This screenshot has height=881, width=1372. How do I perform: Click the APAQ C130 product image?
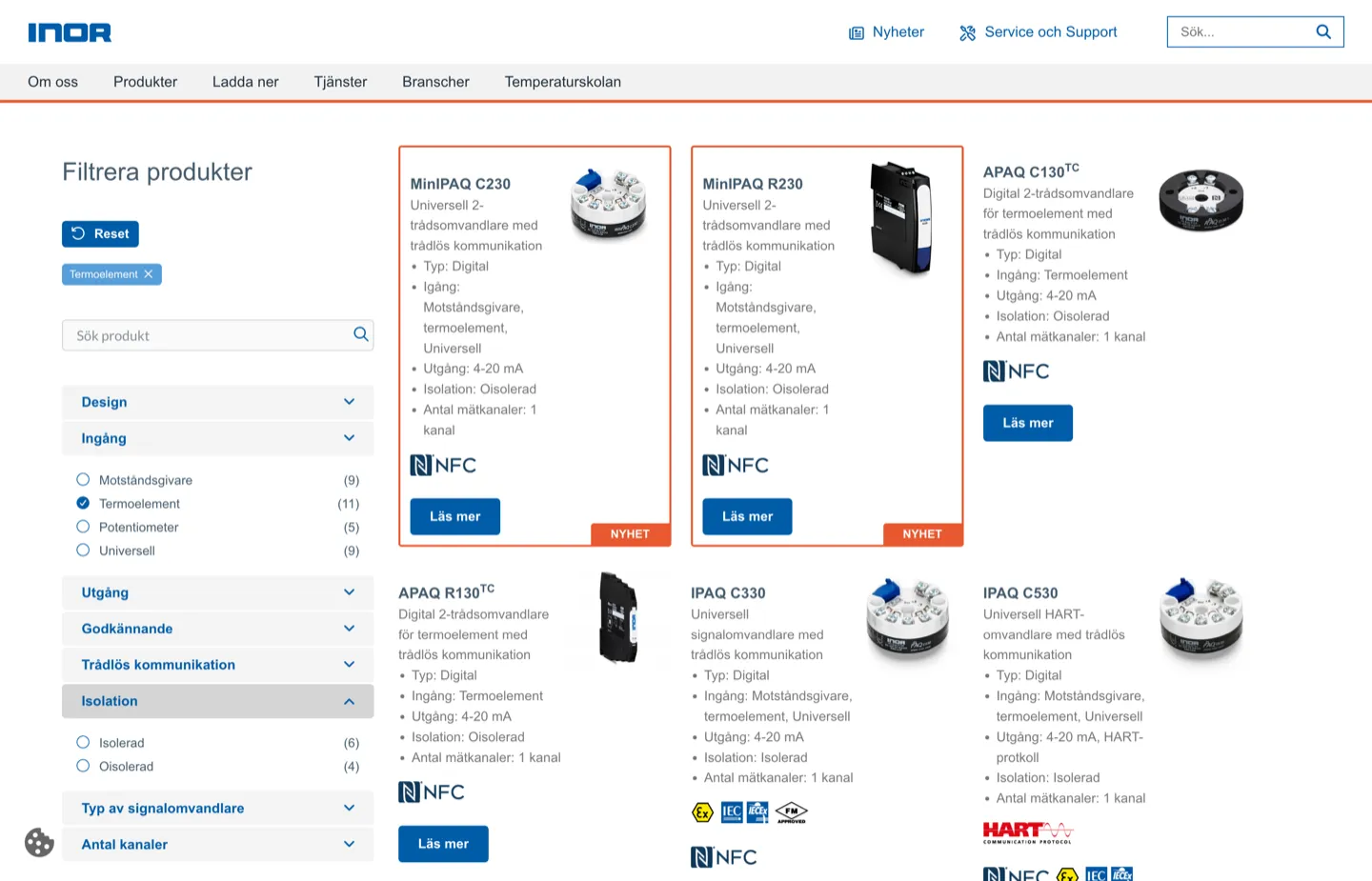[1200, 200]
